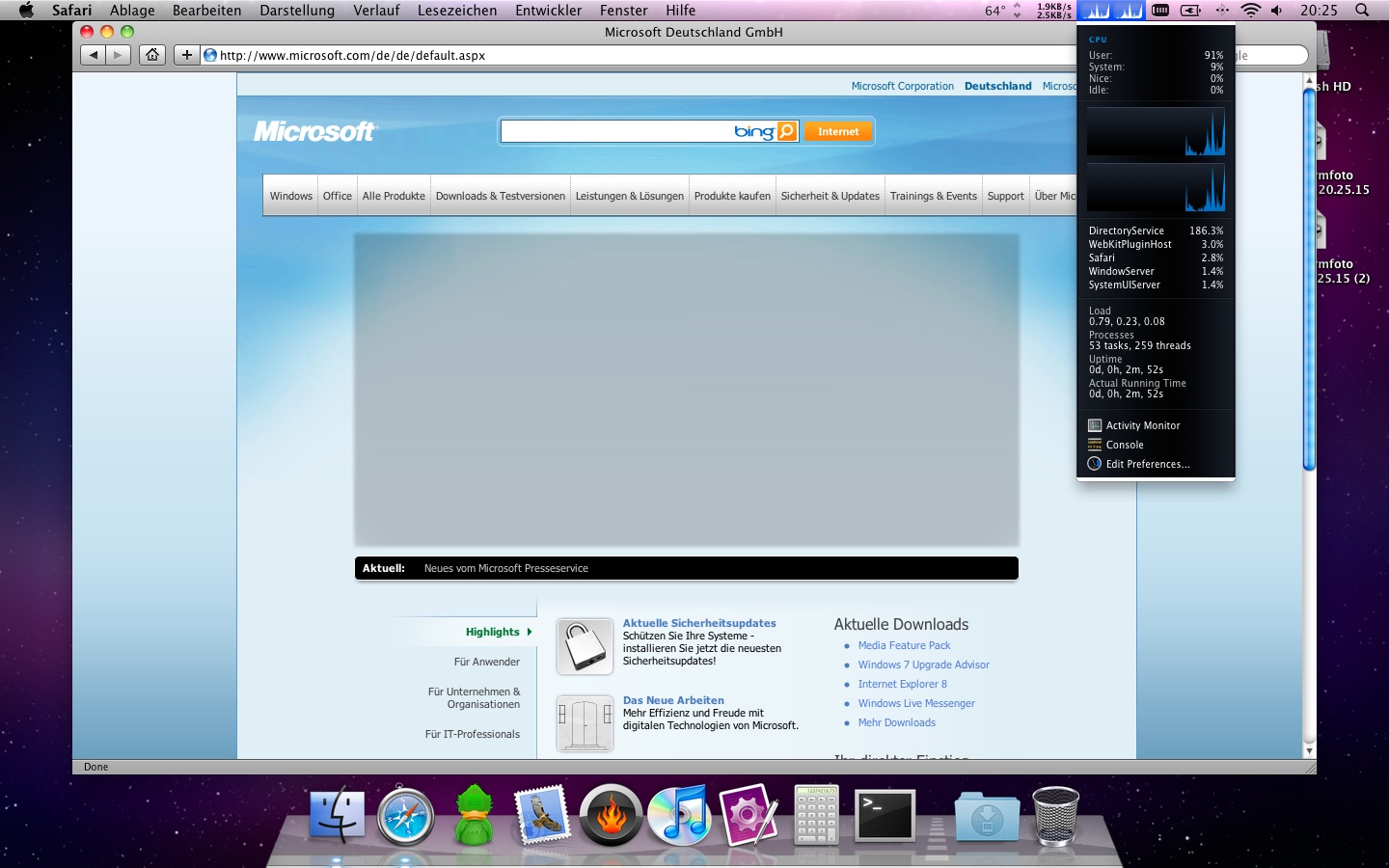Open the Support navigation tab

click(x=1006, y=196)
